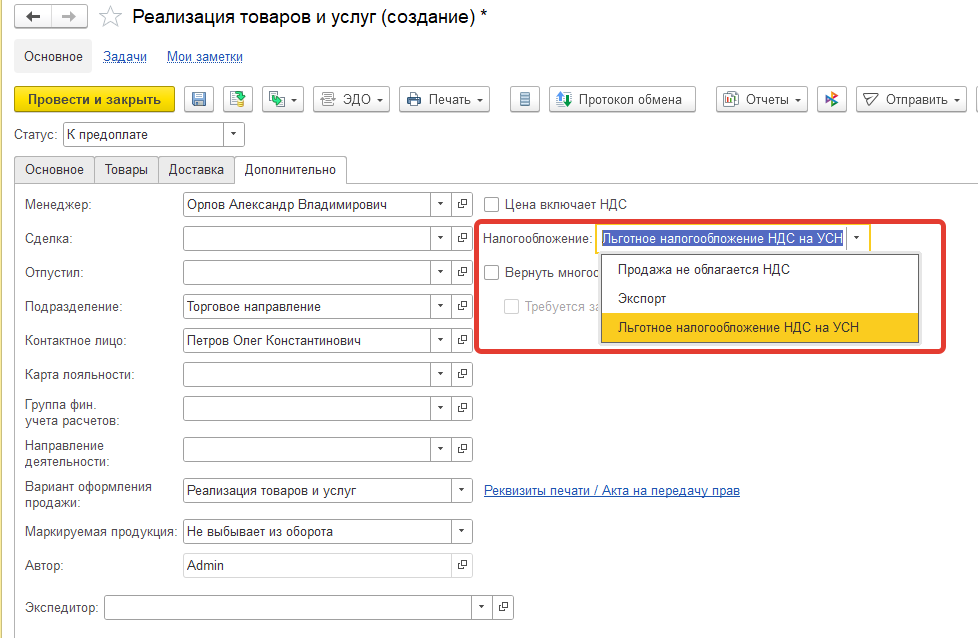Open the Доставка tab

195,169
